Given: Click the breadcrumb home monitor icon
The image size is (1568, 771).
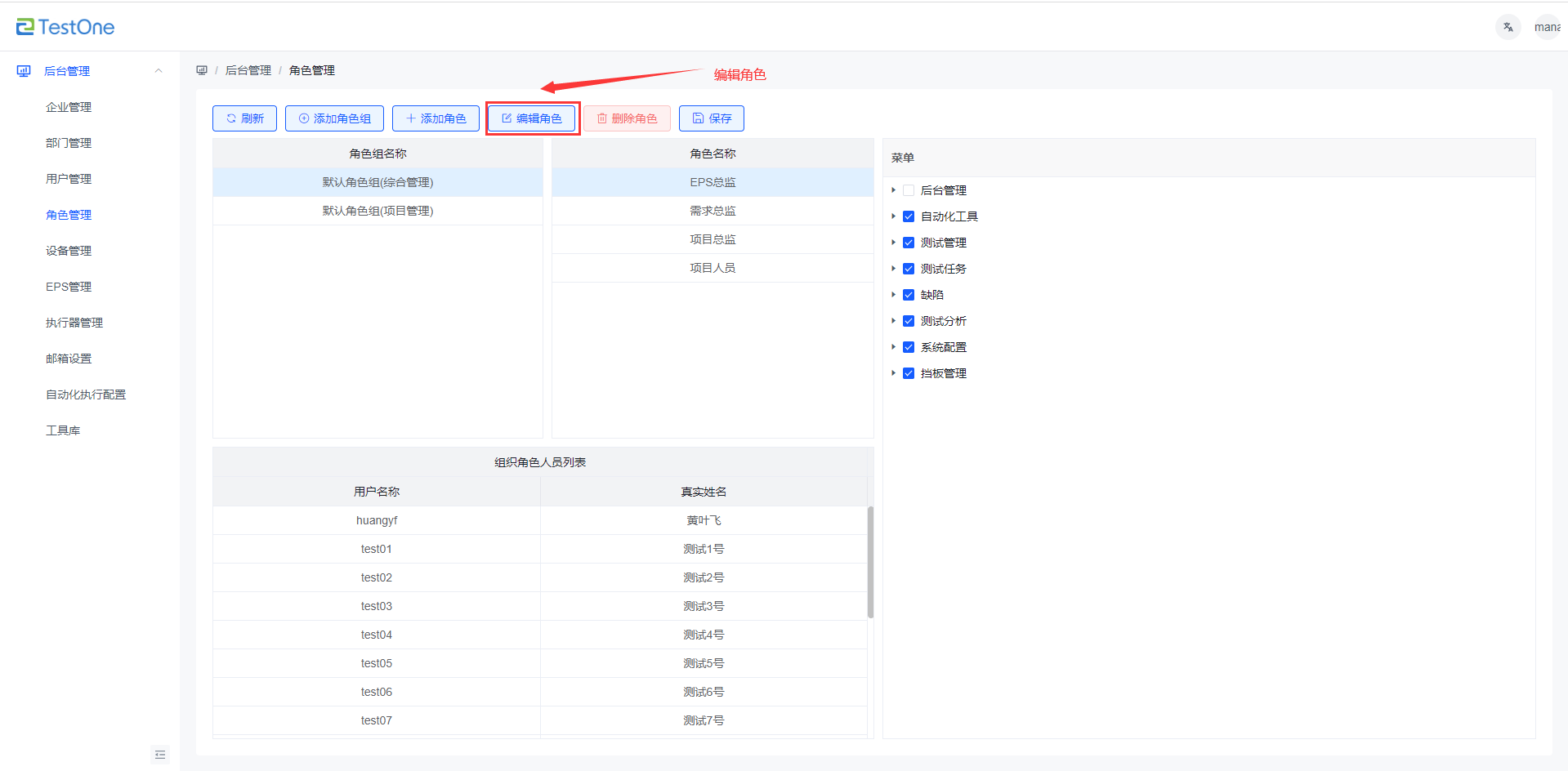Looking at the screenshot, I should coord(202,70).
